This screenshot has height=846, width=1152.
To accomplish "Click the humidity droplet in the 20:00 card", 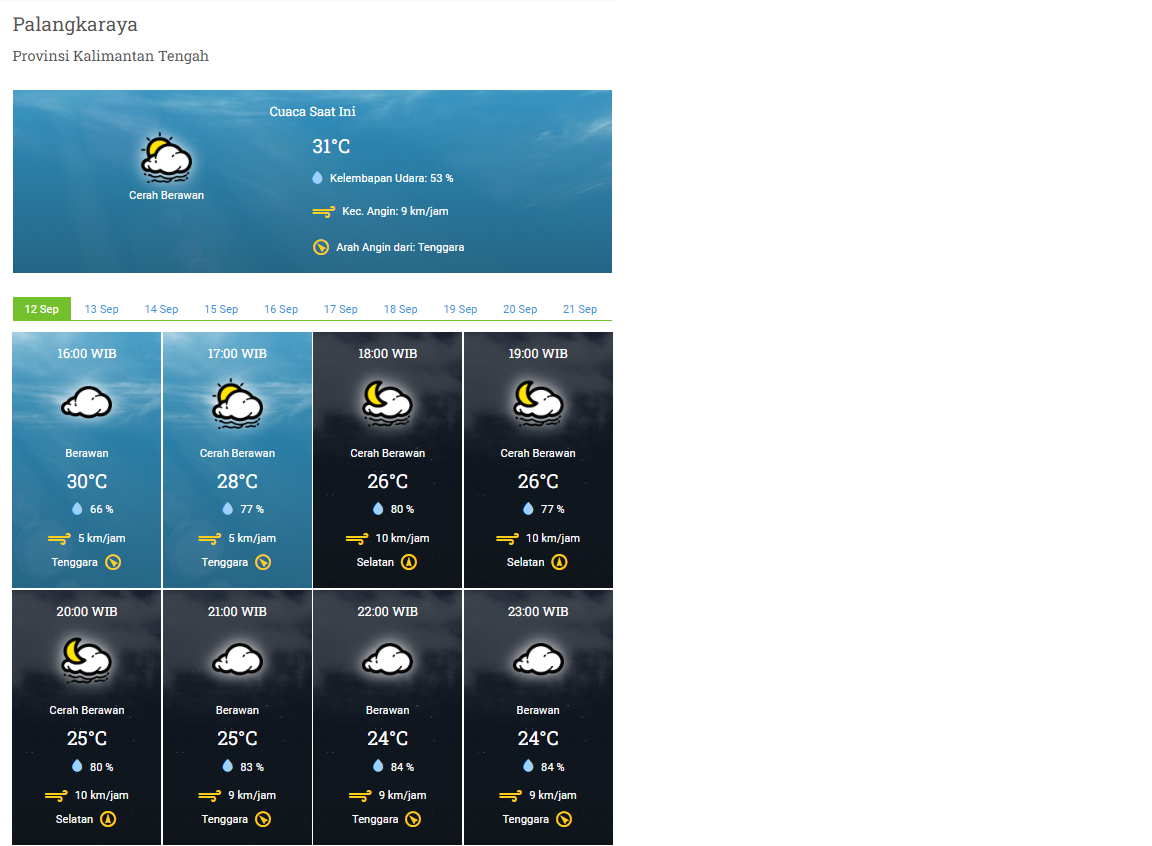I will point(77,766).
